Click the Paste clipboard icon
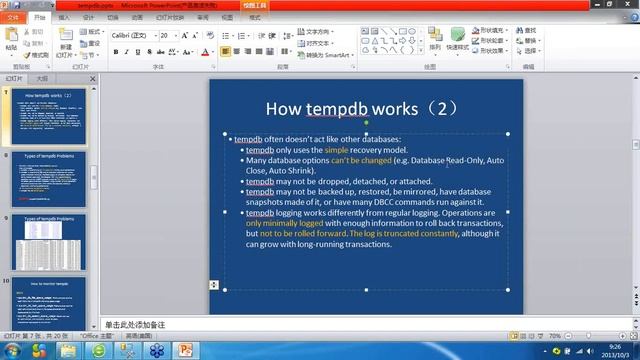The image size is (640, 360). tap(11, 35)
